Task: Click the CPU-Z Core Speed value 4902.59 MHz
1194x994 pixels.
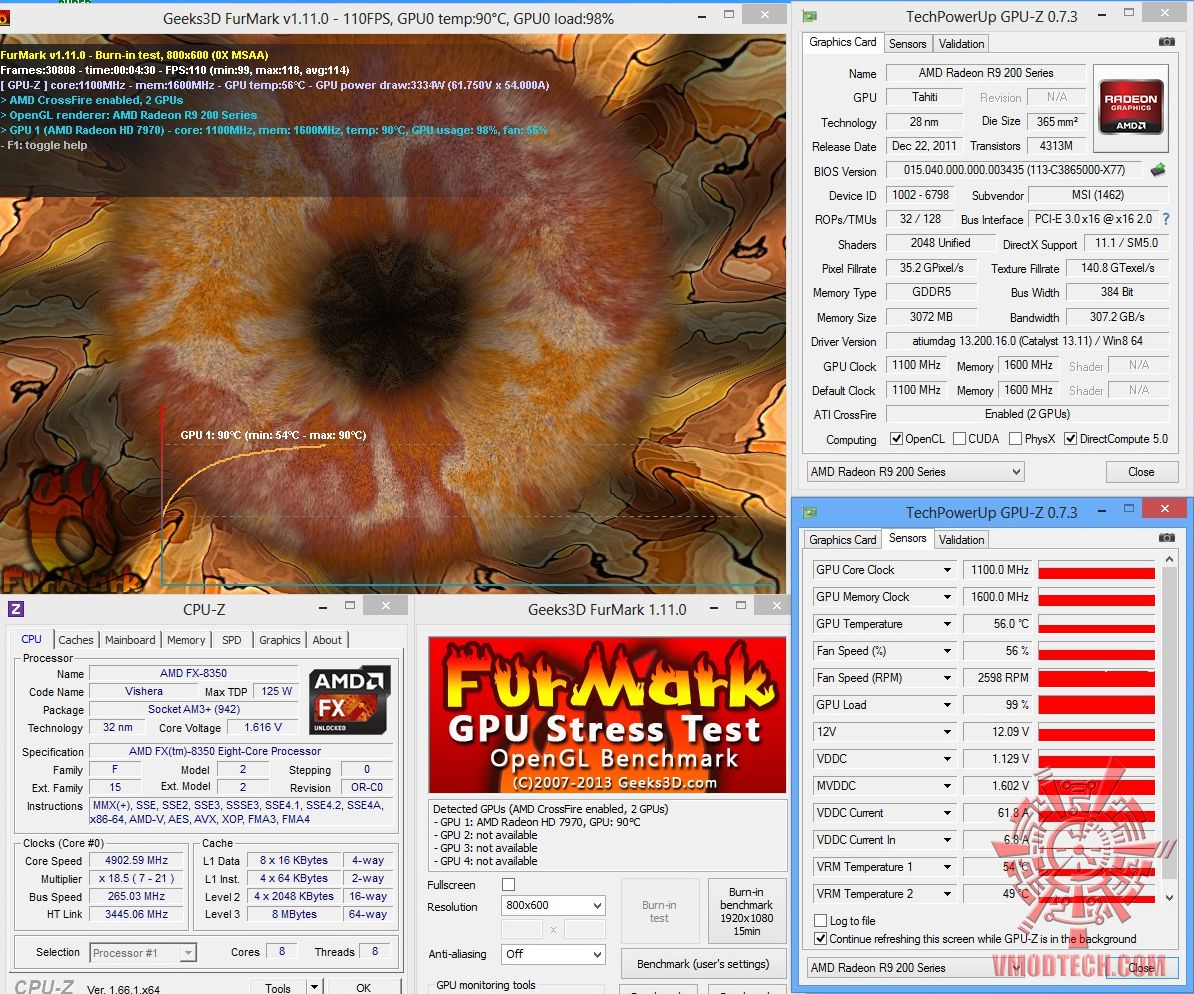Action: (x=136, y=860)
